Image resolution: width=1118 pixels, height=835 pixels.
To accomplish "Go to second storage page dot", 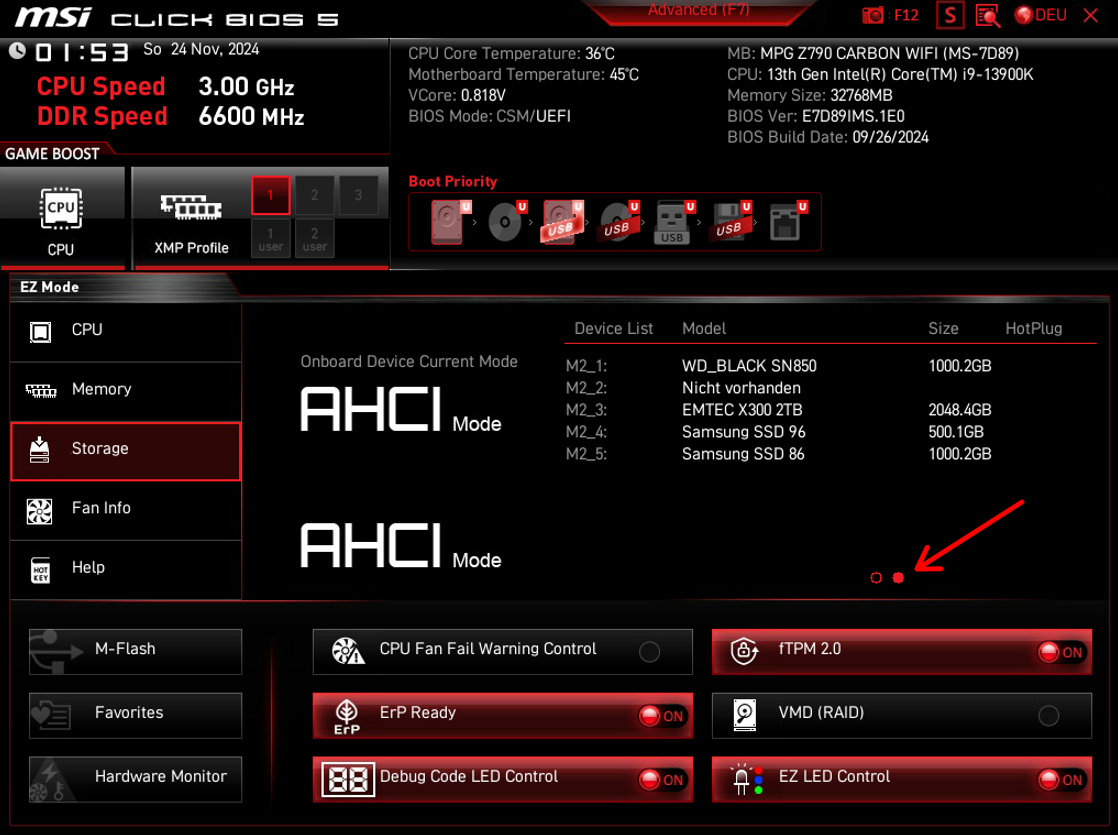I will pos(898,578).
